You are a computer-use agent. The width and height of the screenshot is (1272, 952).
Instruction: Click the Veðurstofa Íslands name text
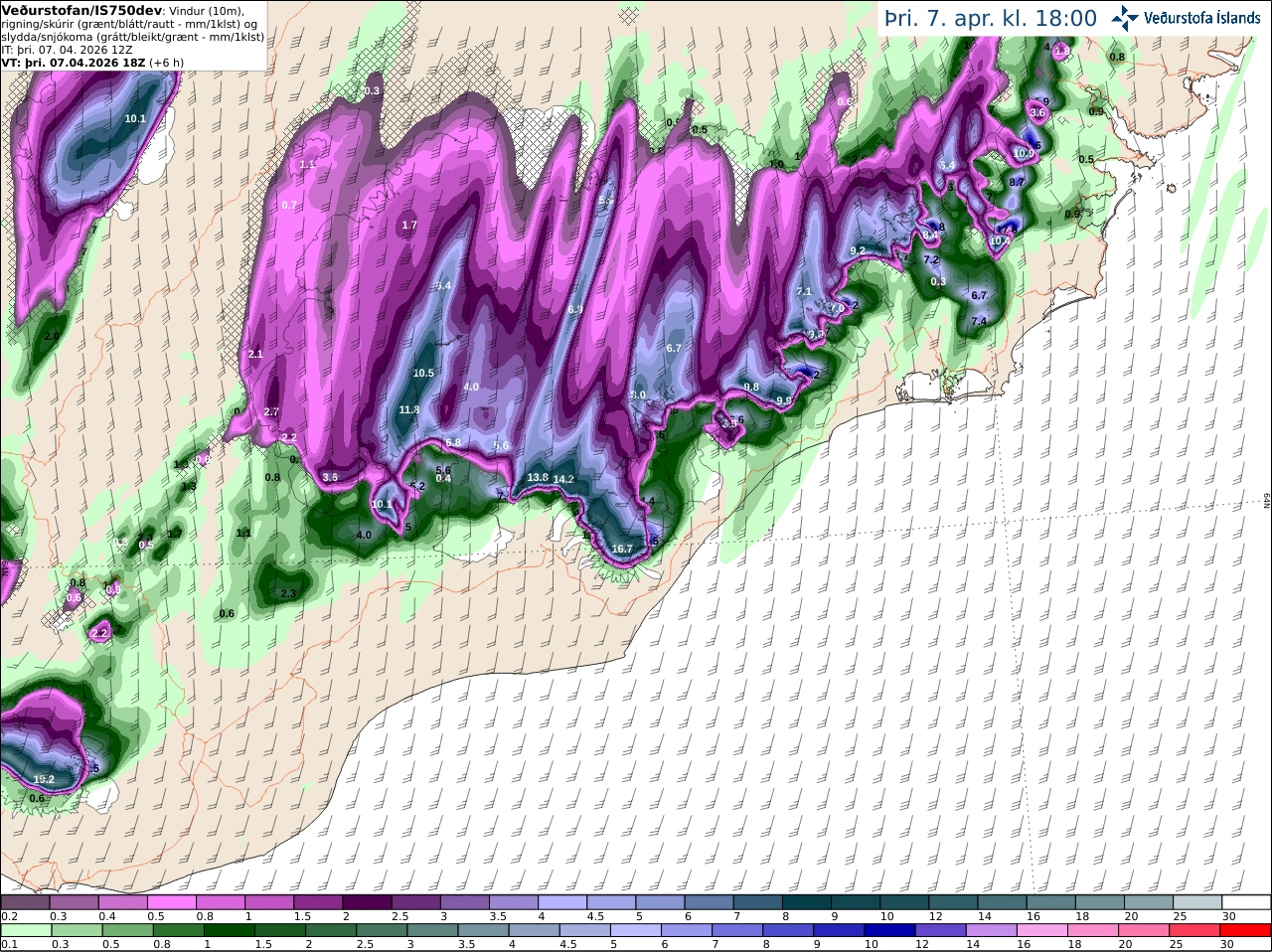(1202, 18)
